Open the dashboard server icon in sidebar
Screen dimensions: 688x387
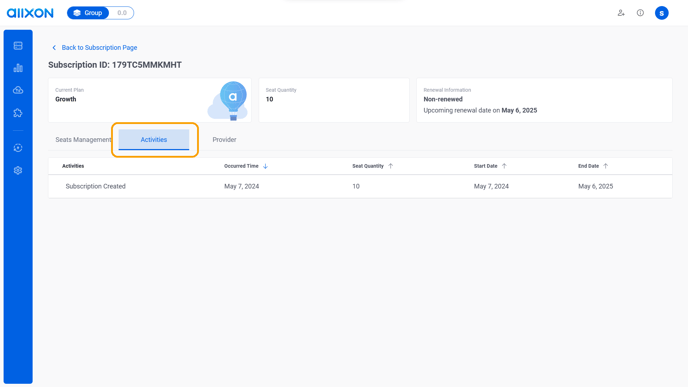(18, 46)
